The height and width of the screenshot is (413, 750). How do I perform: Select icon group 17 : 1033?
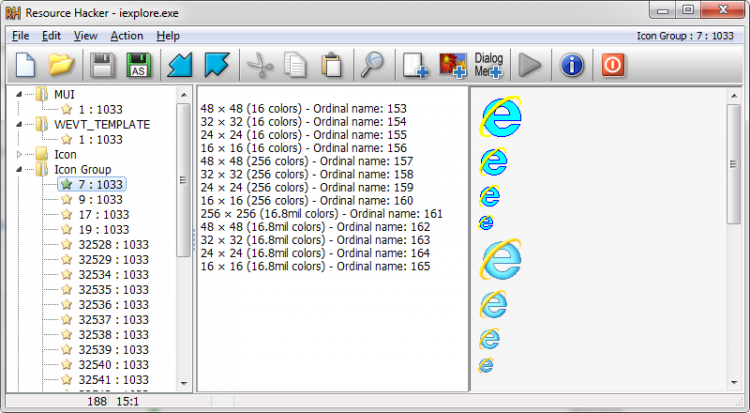pyautogui.click(x=104, y=214)
